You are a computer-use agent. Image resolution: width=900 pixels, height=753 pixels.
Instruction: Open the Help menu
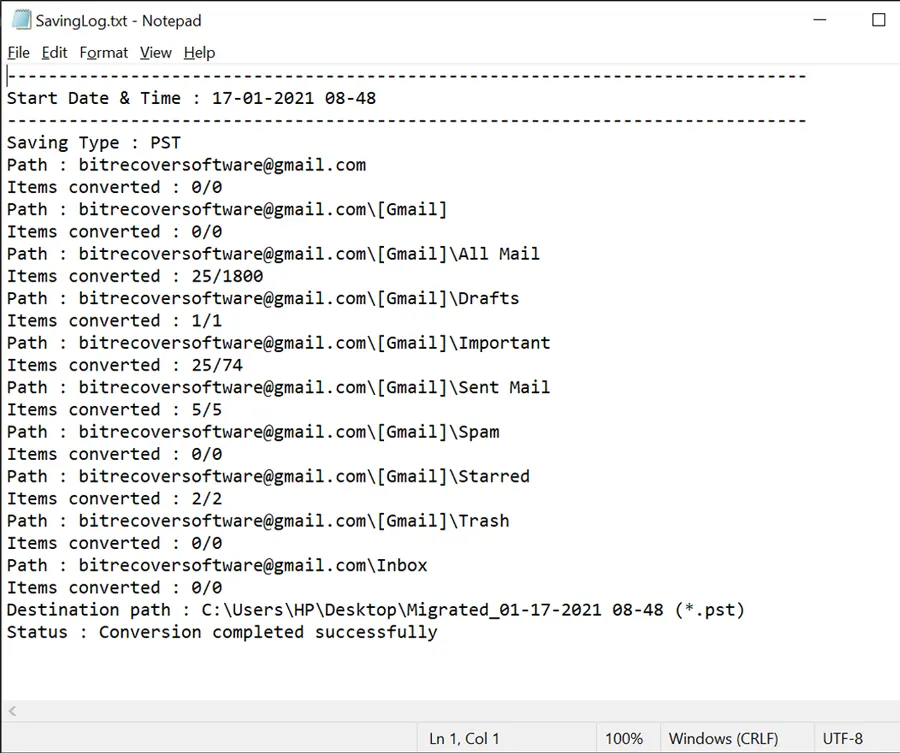point(199,53)
